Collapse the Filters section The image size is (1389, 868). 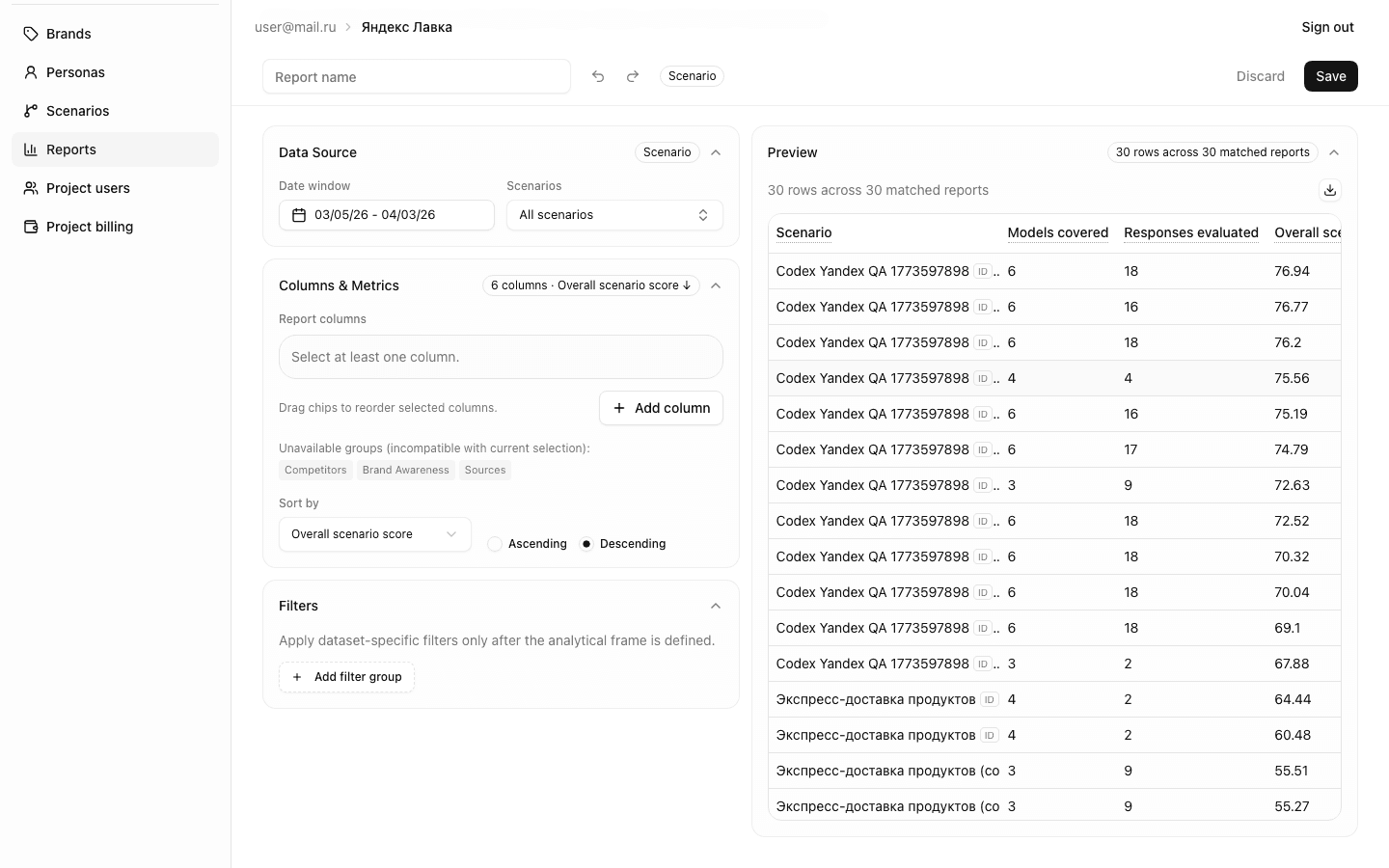coord(716,606)
